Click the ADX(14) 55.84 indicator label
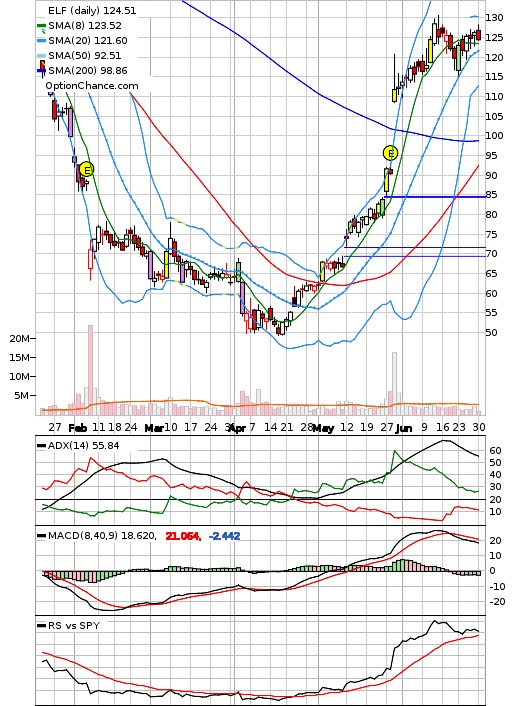Viewport: 526px width, 706px height. click(83, 445)
